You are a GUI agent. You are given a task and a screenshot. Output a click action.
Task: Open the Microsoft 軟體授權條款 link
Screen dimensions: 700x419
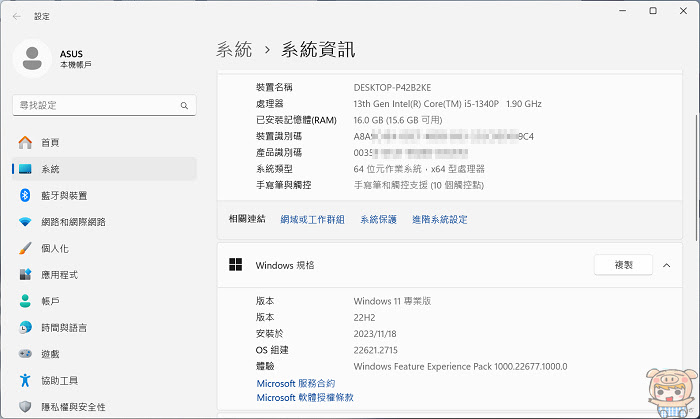click(x=305, y=397)
